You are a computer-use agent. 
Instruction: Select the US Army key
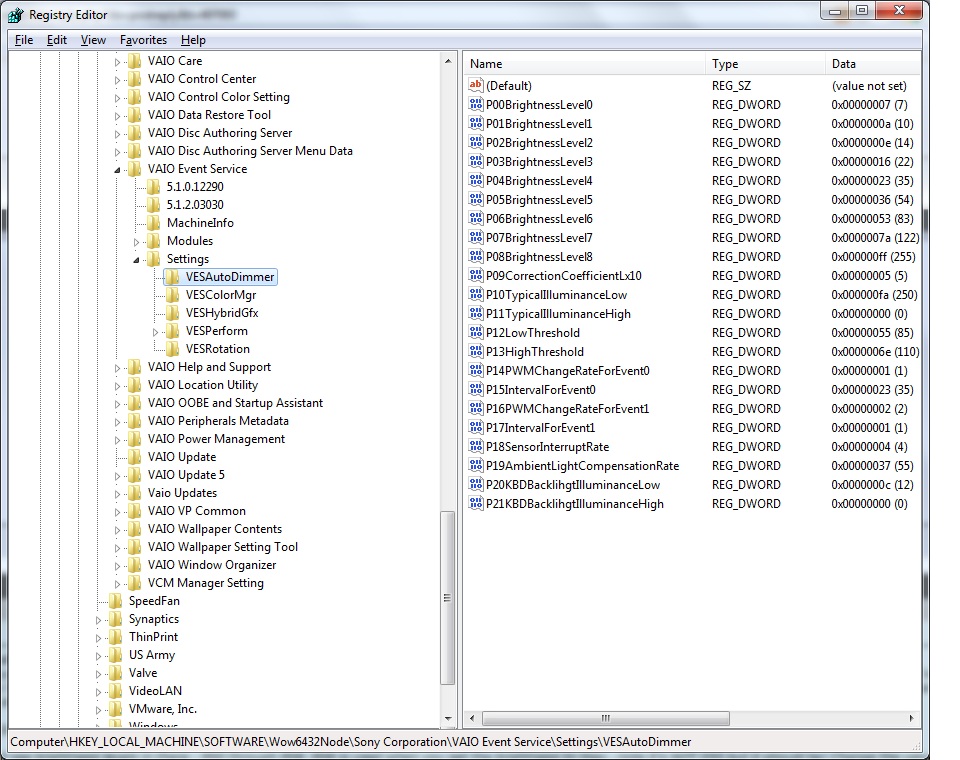pos(151,655)
